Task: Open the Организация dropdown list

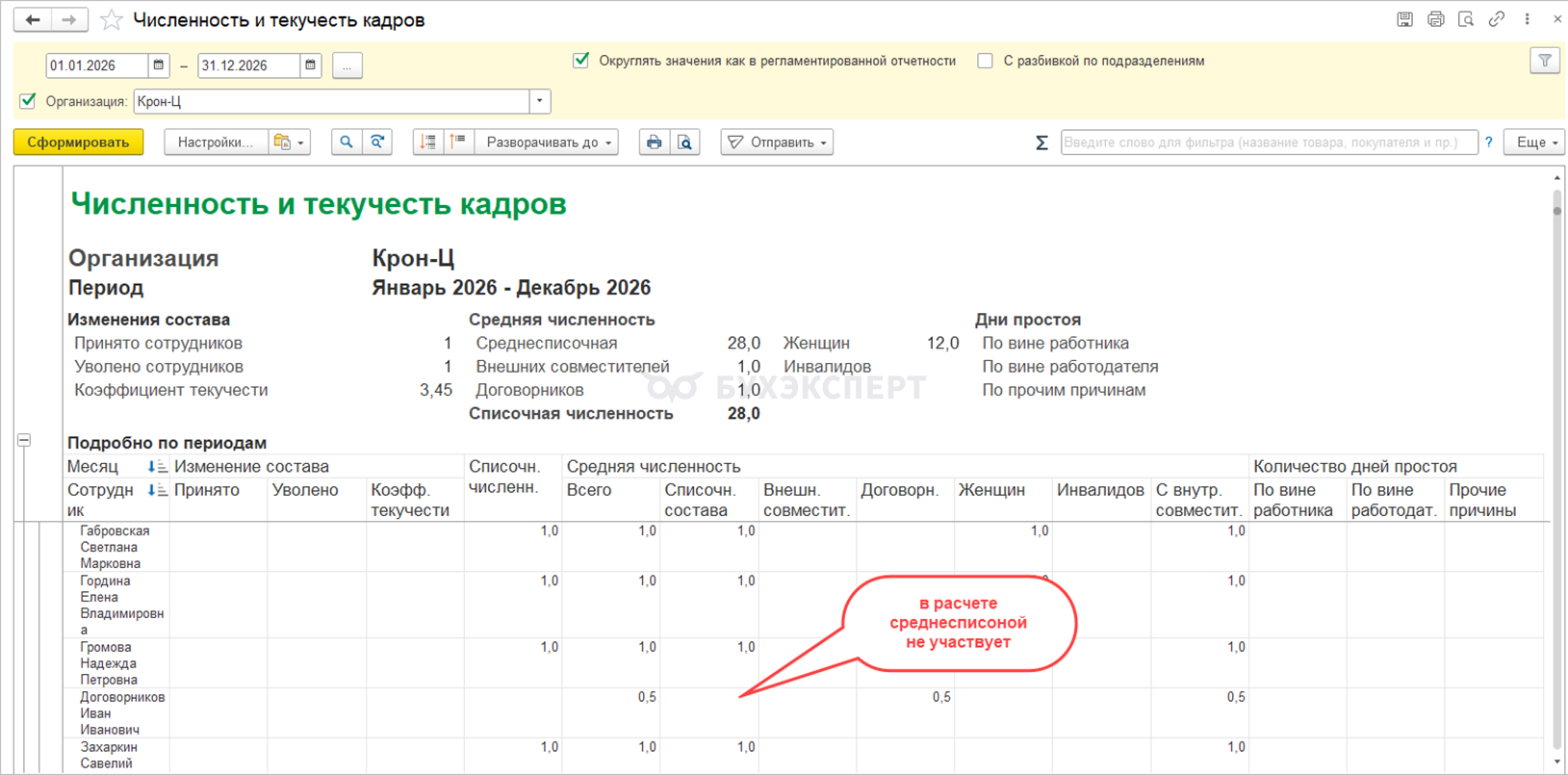Action: [540, 101]
